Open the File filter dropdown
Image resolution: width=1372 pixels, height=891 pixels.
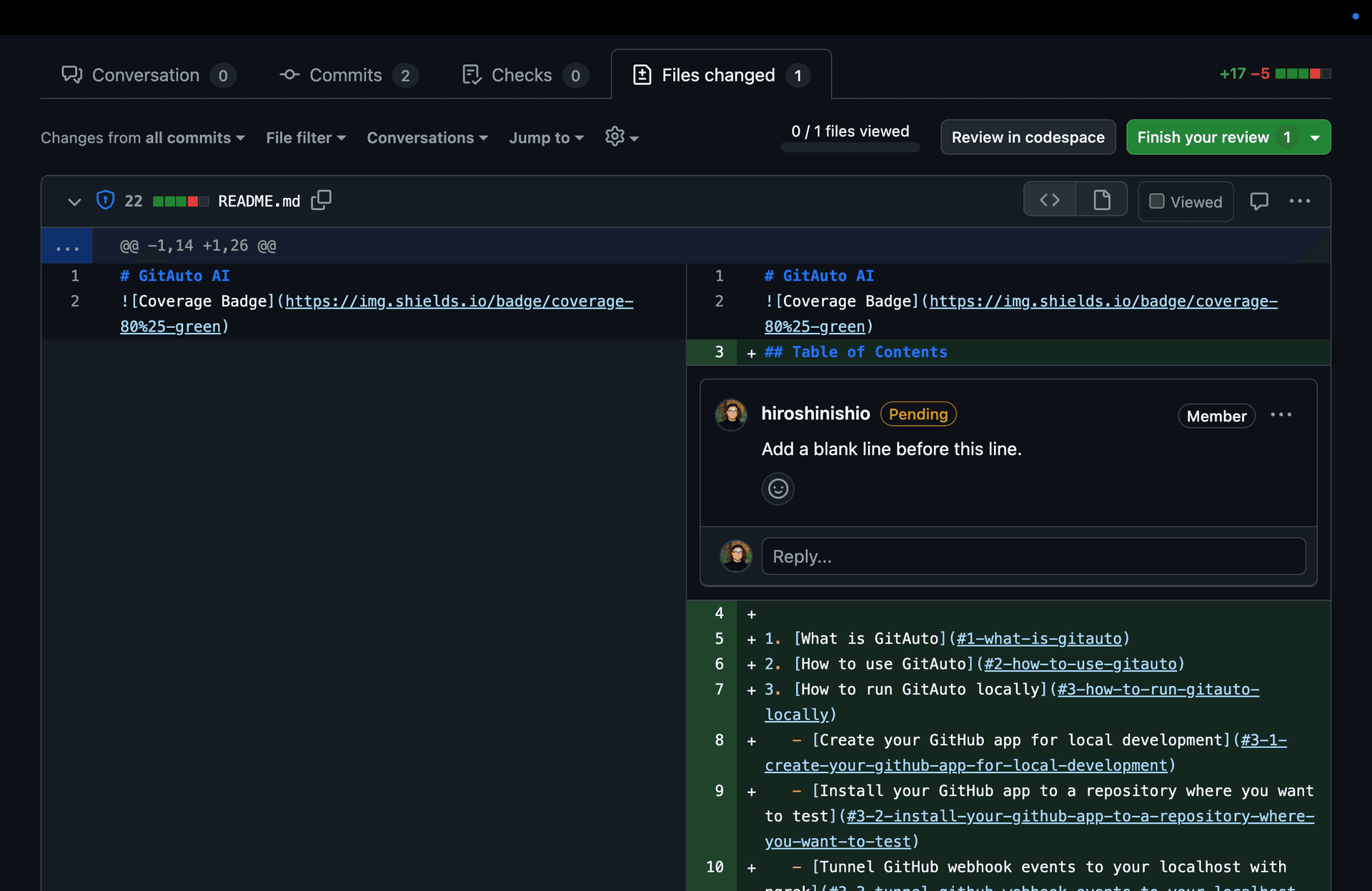point(305,137)
